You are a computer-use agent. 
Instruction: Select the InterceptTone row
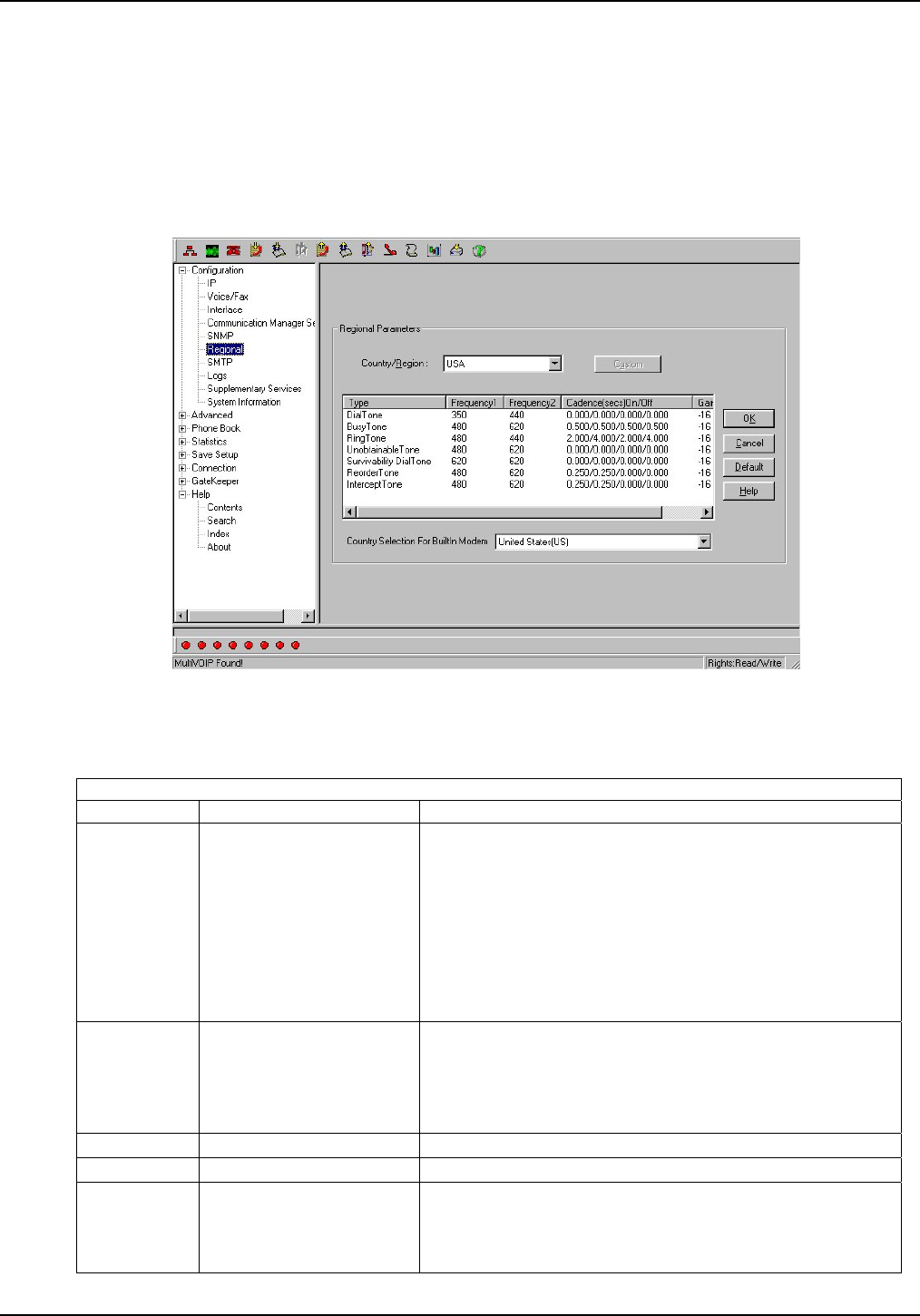(528, 485)
